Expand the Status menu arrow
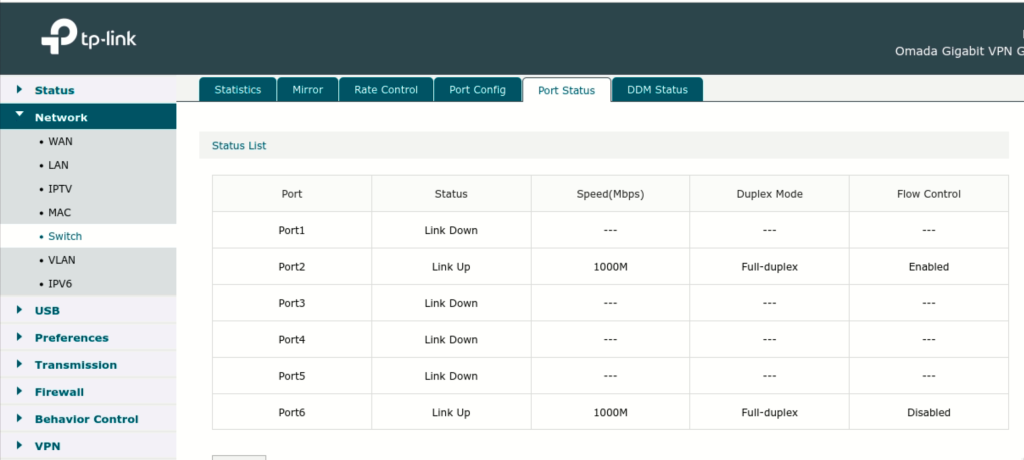The width and height of the screenshot is (1024, 460). [20, 90]
